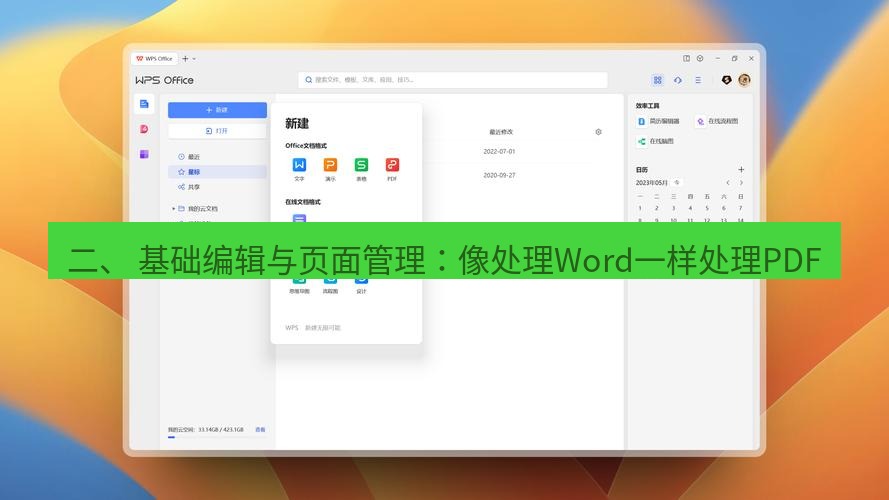This screenshot has height=500, width=889.
Task: Select the 2023年05月 month label
Action: pyautogui.click(x=651, y=183)
